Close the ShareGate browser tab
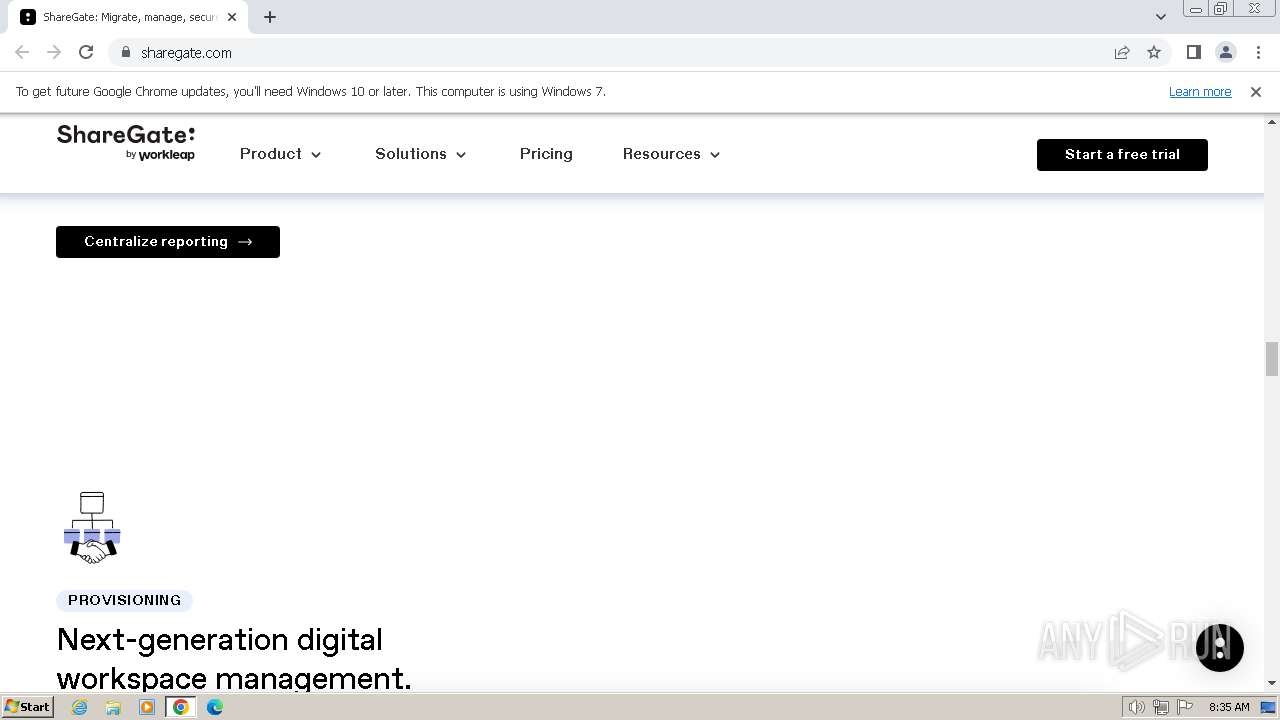The image size is (1280, 720). [x=232, y=17]
